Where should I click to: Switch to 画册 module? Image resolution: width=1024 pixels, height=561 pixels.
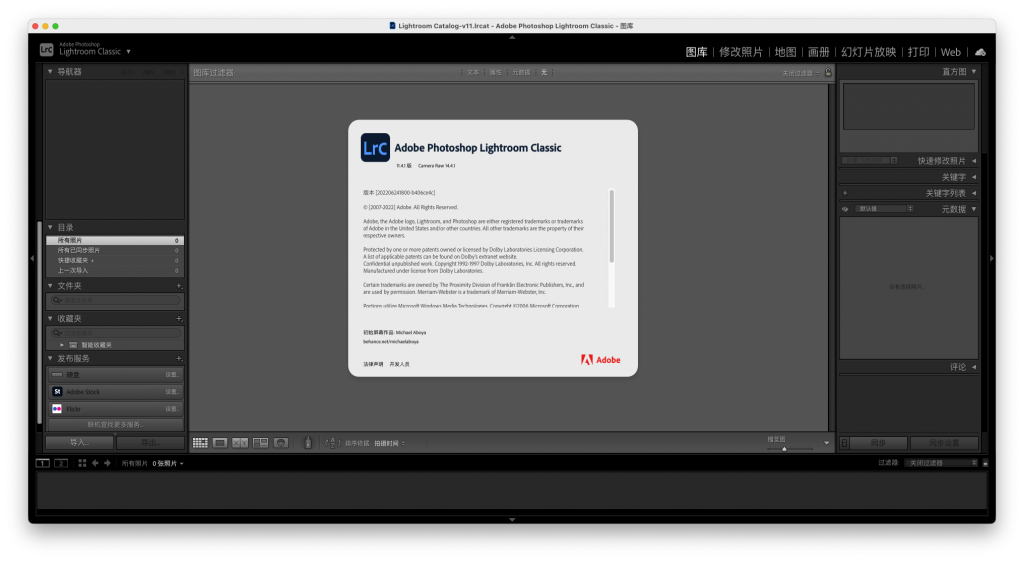pos(818,52)
